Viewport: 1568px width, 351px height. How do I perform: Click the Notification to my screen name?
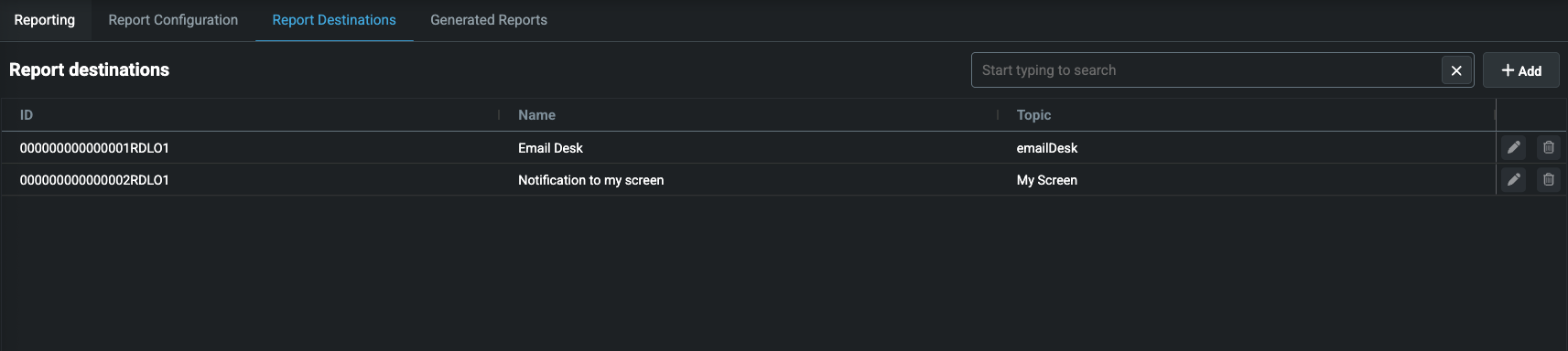tap(590, 180)
